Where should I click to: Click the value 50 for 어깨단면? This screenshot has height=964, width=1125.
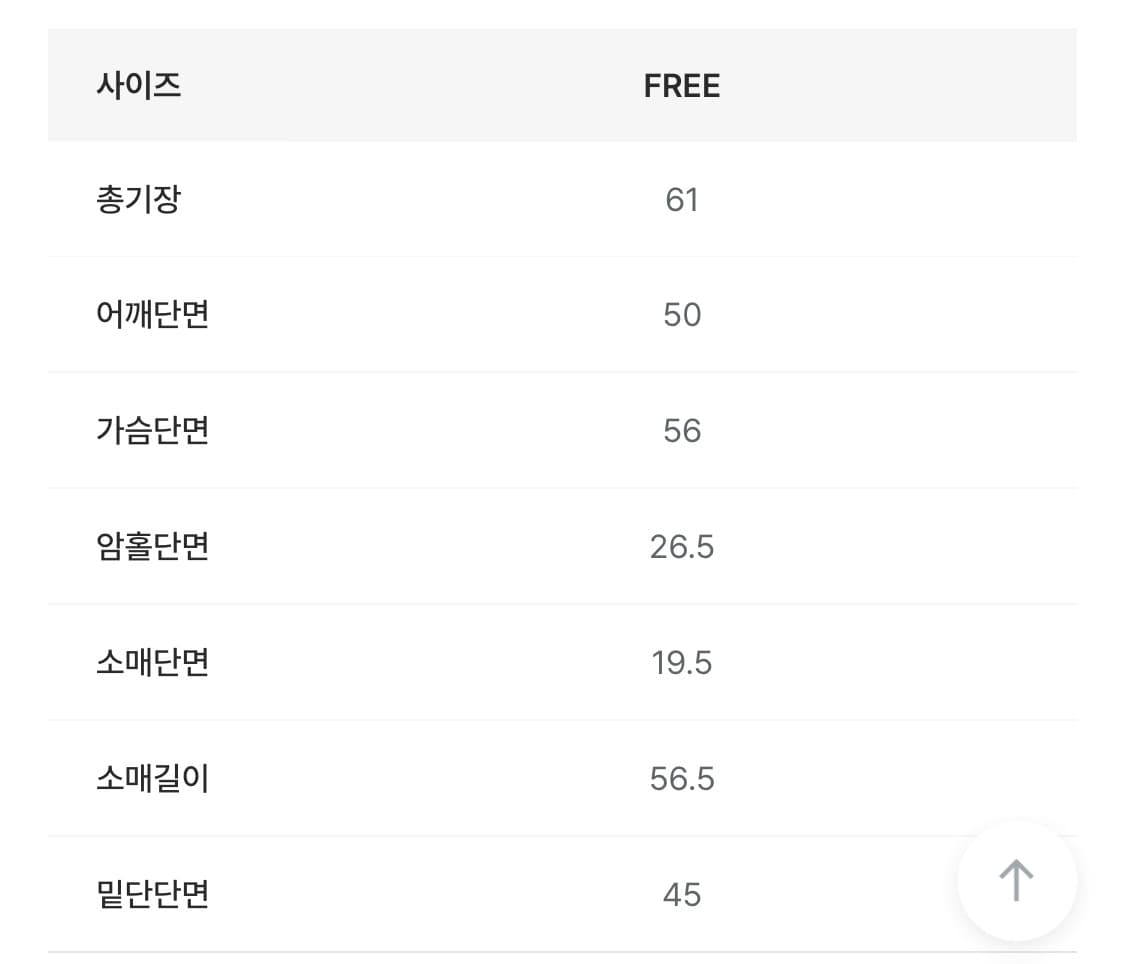(681, 314)
